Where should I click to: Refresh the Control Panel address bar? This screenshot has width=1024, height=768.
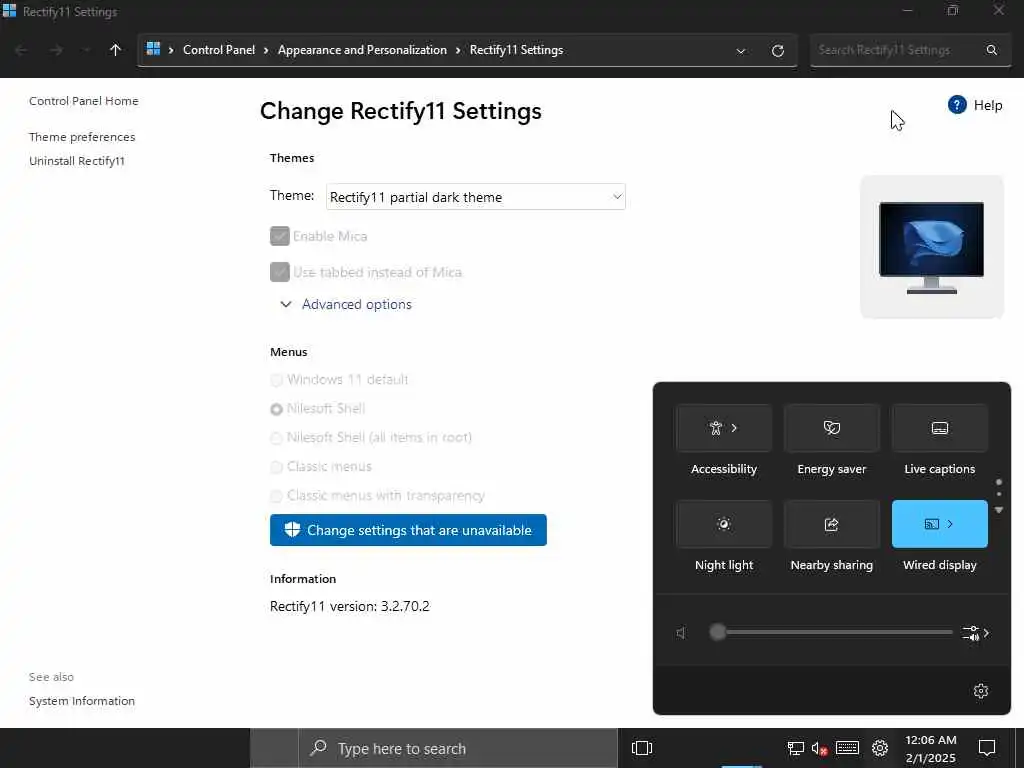tap(777, 50)
